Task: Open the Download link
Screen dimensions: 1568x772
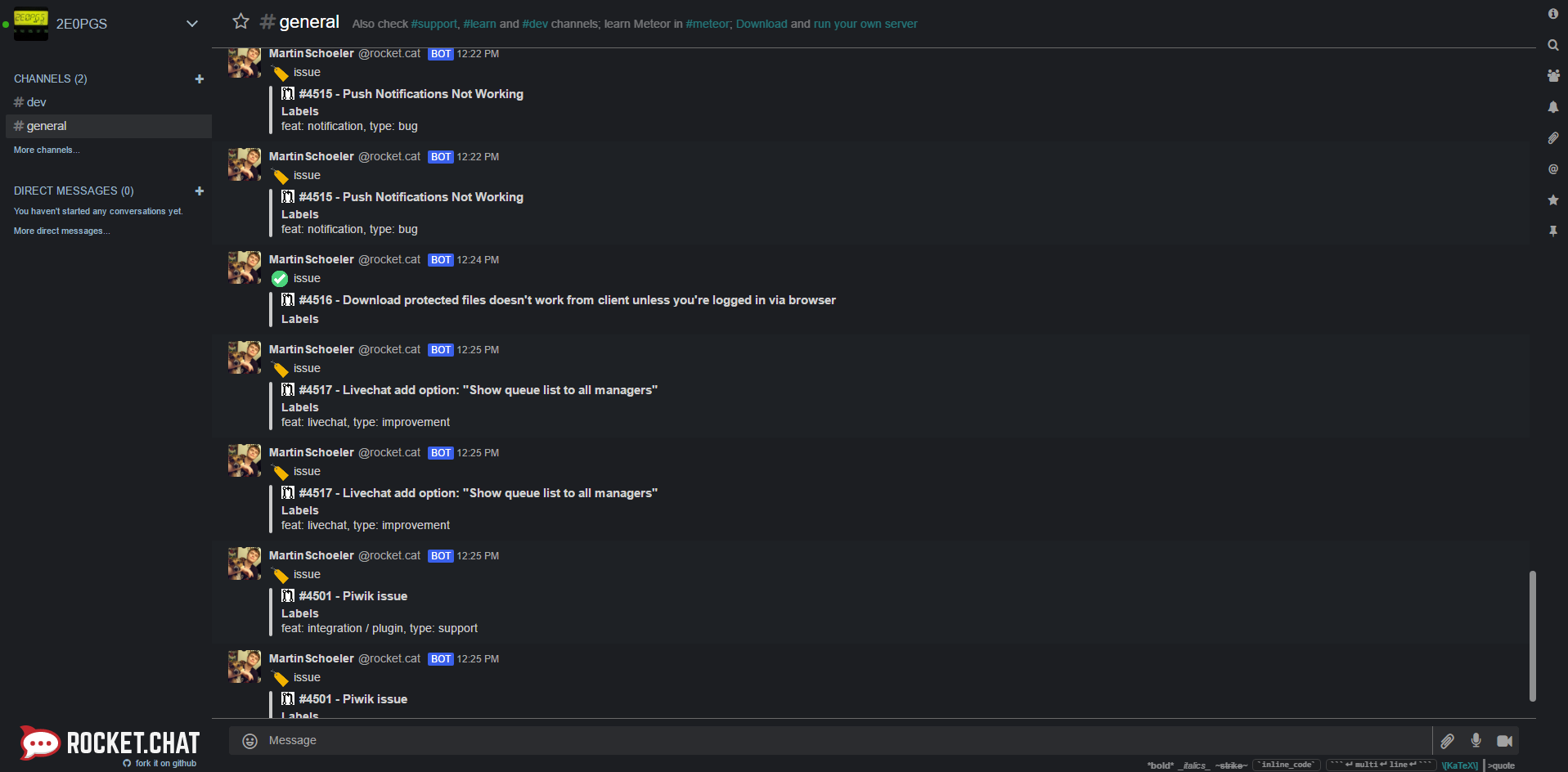Action: (x=761, y=24)
